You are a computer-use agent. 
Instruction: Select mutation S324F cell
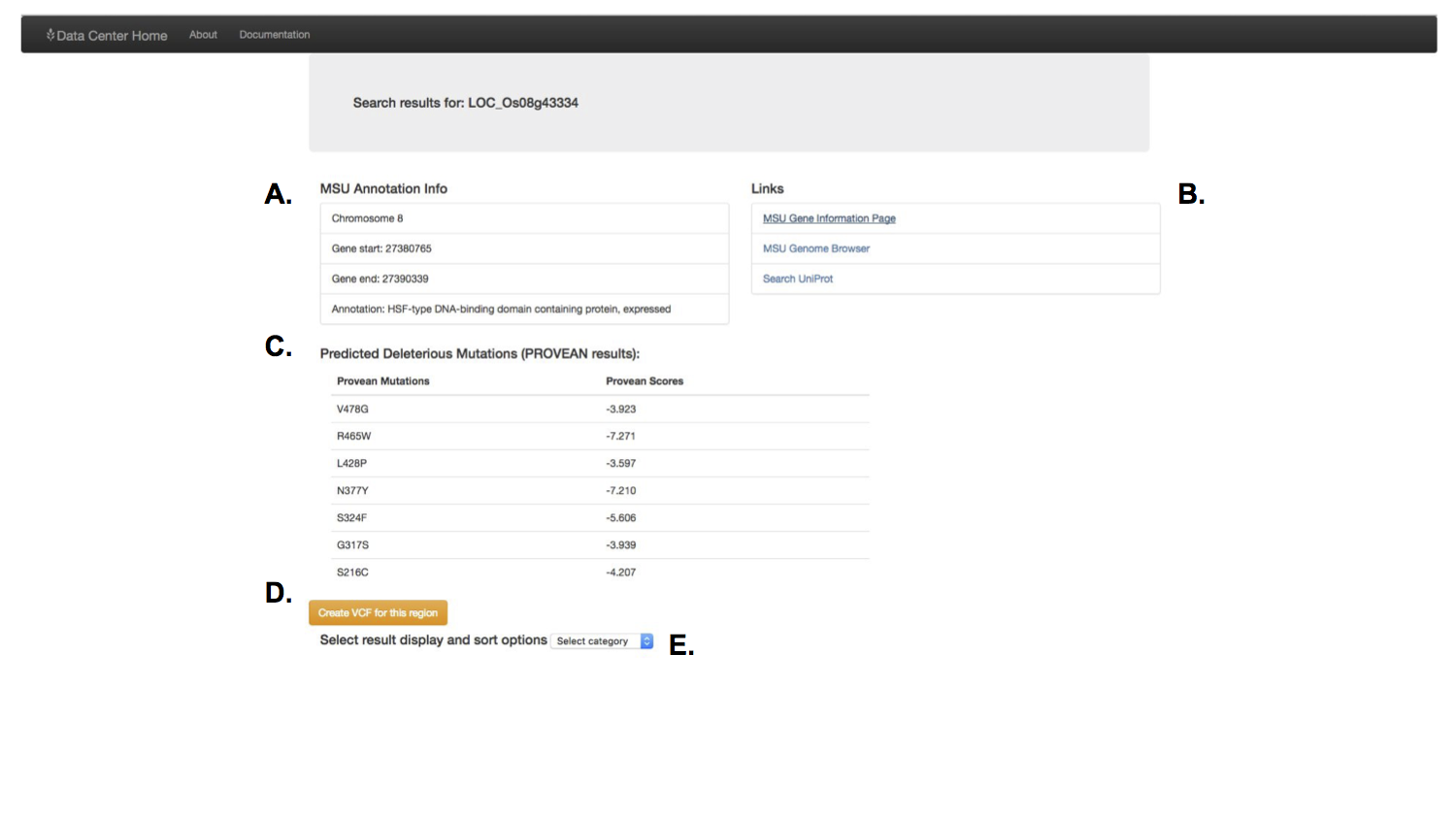(x=352, y=517)
